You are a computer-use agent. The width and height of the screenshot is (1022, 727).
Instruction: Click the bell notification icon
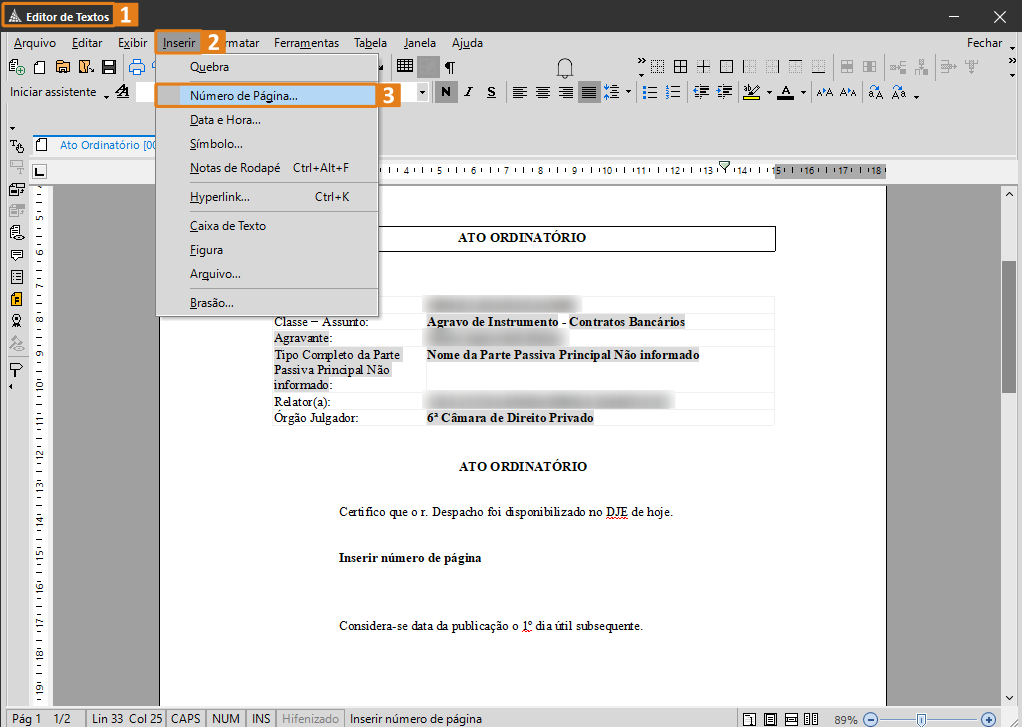point(565,67)
